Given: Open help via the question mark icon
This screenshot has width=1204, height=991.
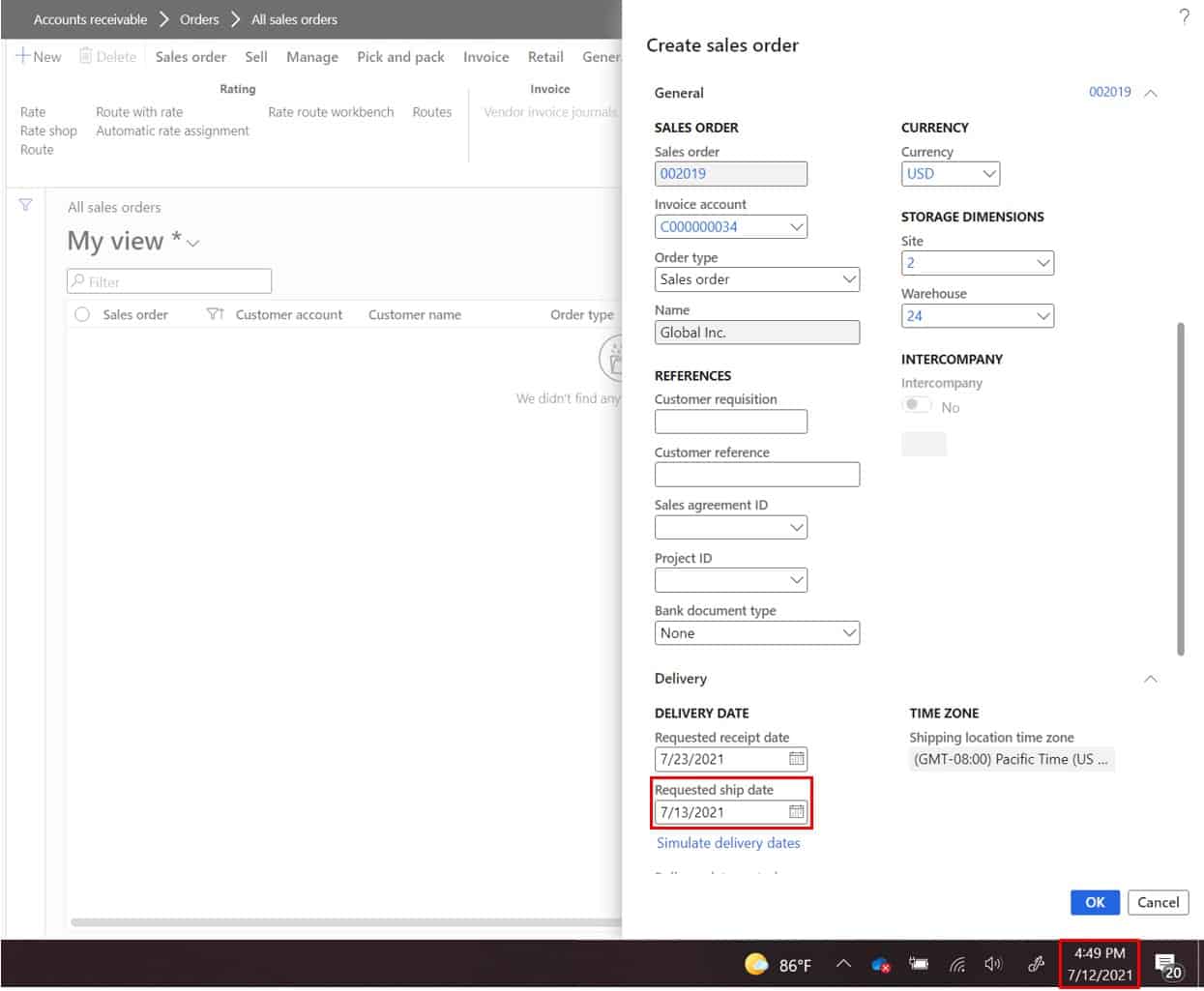Looking at the screenshot, I should coord(1186,16).
